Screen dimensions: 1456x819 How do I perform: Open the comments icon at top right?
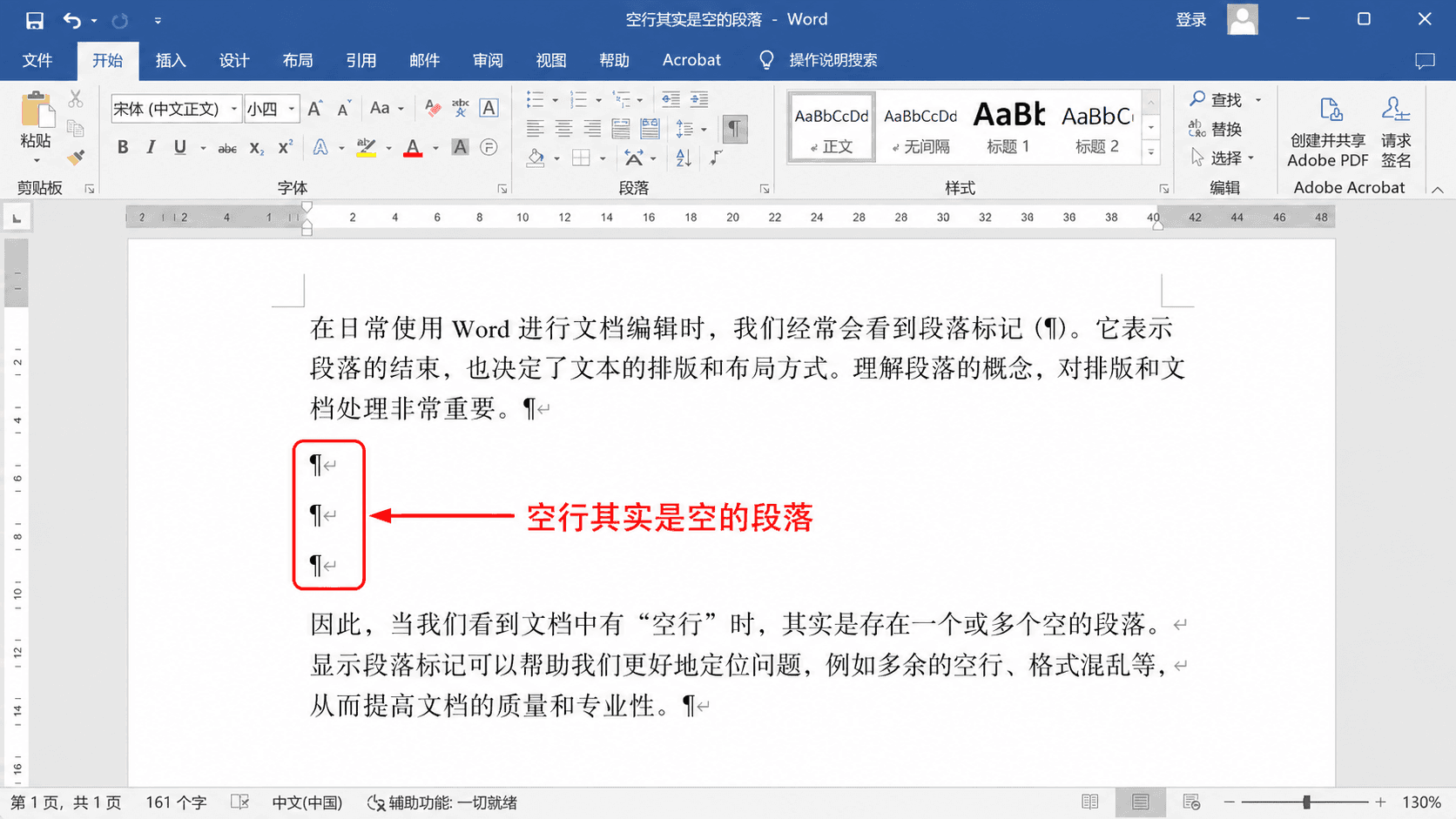[1425, 60]
